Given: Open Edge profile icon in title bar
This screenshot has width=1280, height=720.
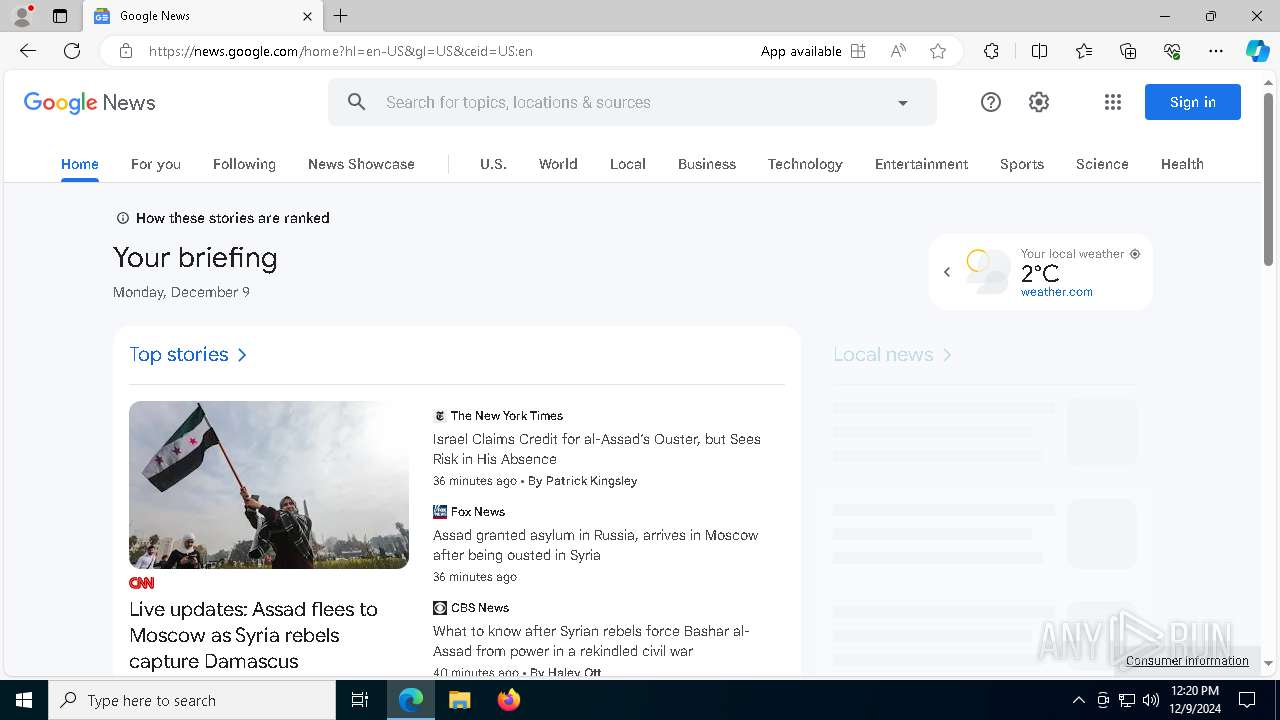Looking at the screenshot, I should [x=22, y=16].
